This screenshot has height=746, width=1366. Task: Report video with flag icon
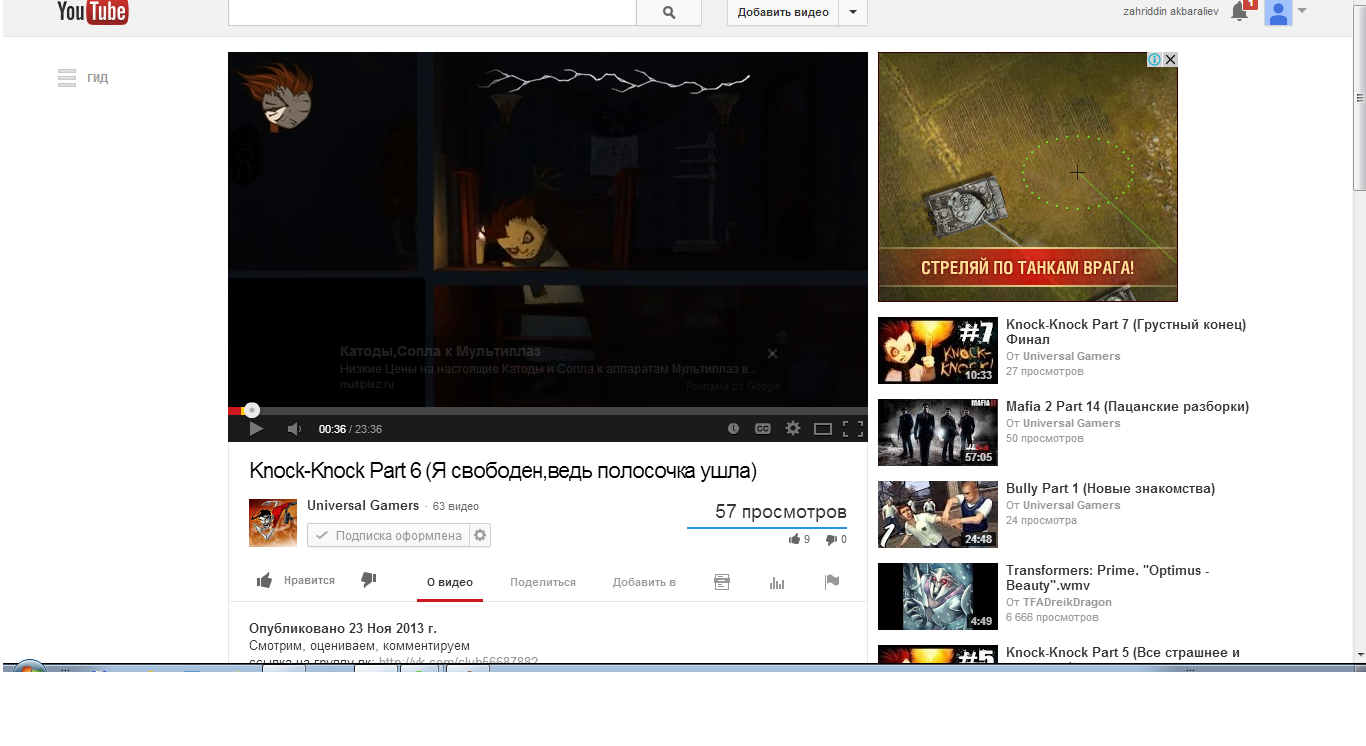(832, 582)
